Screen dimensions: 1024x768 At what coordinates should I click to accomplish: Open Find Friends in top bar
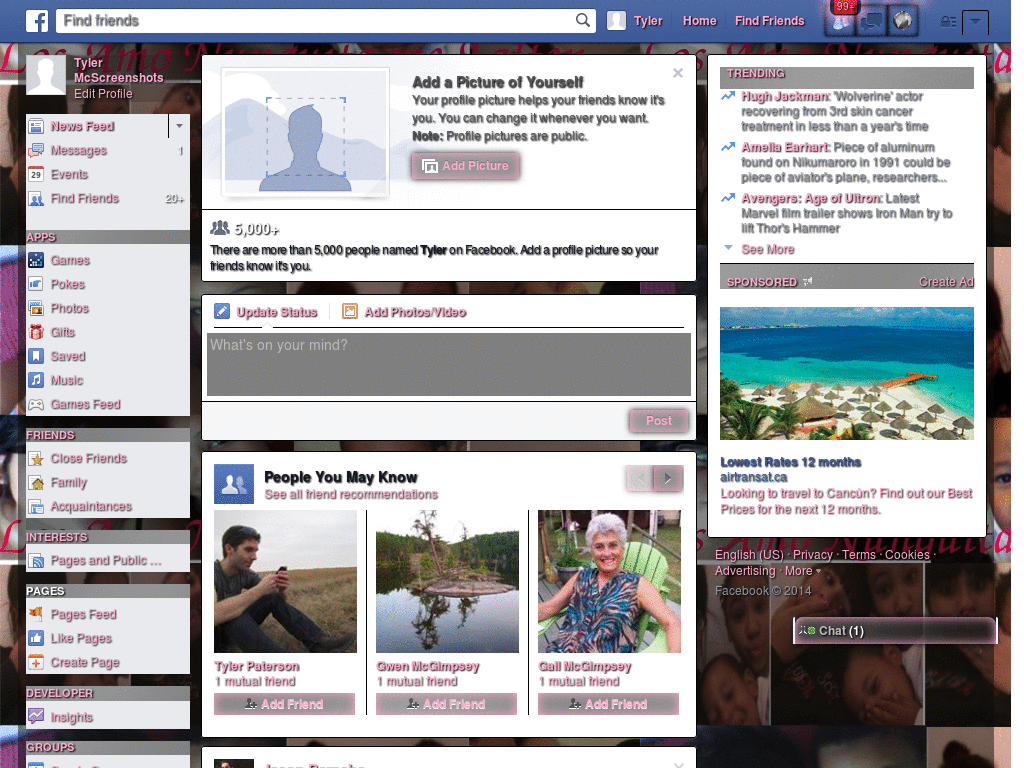tap(769, 21)
